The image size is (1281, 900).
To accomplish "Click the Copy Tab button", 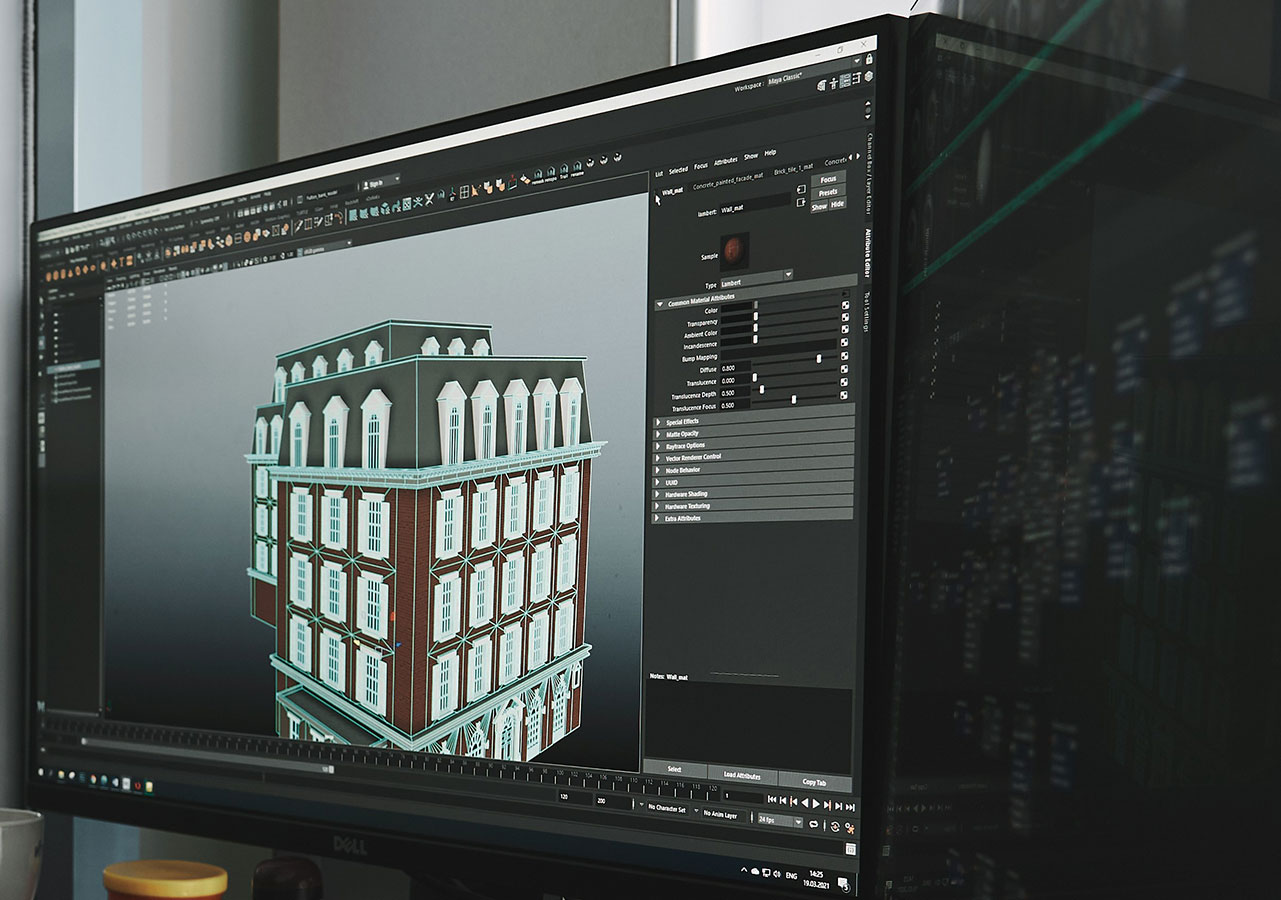I will click(x=814, y=782).
